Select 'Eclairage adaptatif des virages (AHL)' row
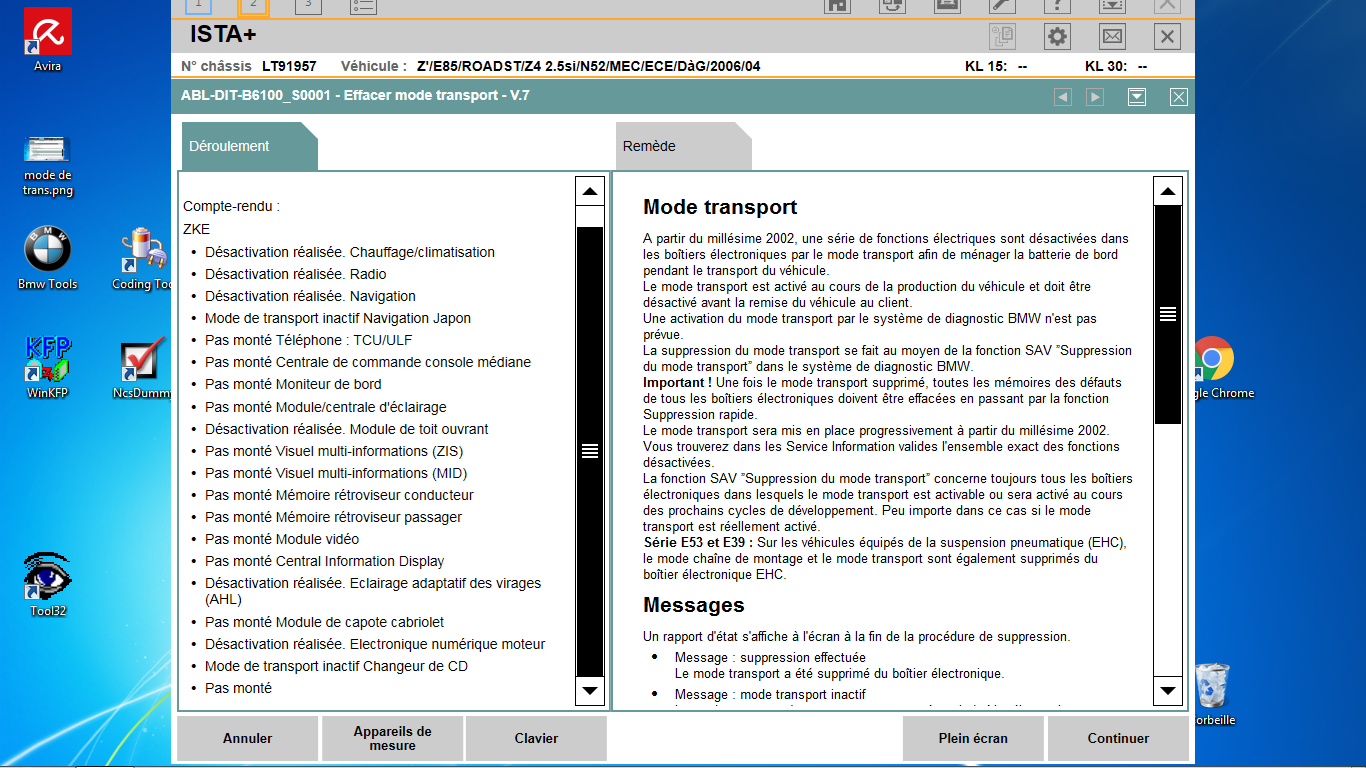The height and width of the screenshot is (768, 1366). point(373,591)
